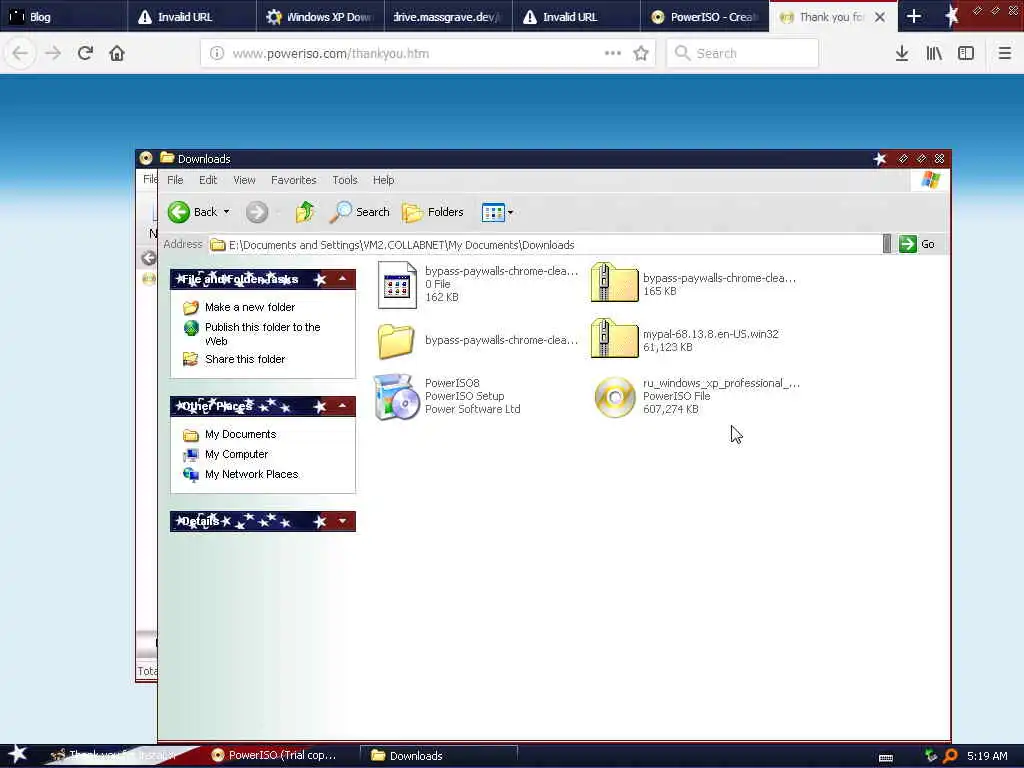Screen dimensions: 1024x768
Task: Select the bypass-paywalls-chrome-clea folder
Action: pos(396,340)
